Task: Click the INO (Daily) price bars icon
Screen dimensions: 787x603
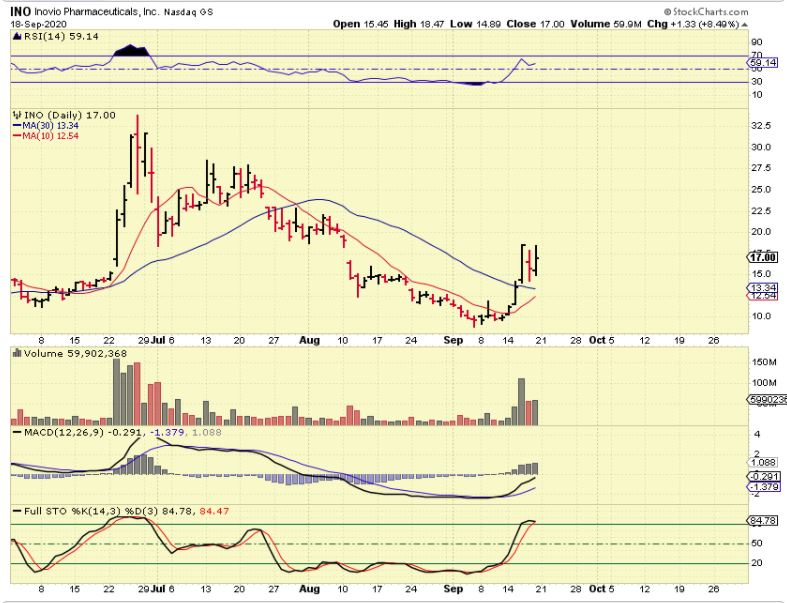Action: tap(17, 115)
